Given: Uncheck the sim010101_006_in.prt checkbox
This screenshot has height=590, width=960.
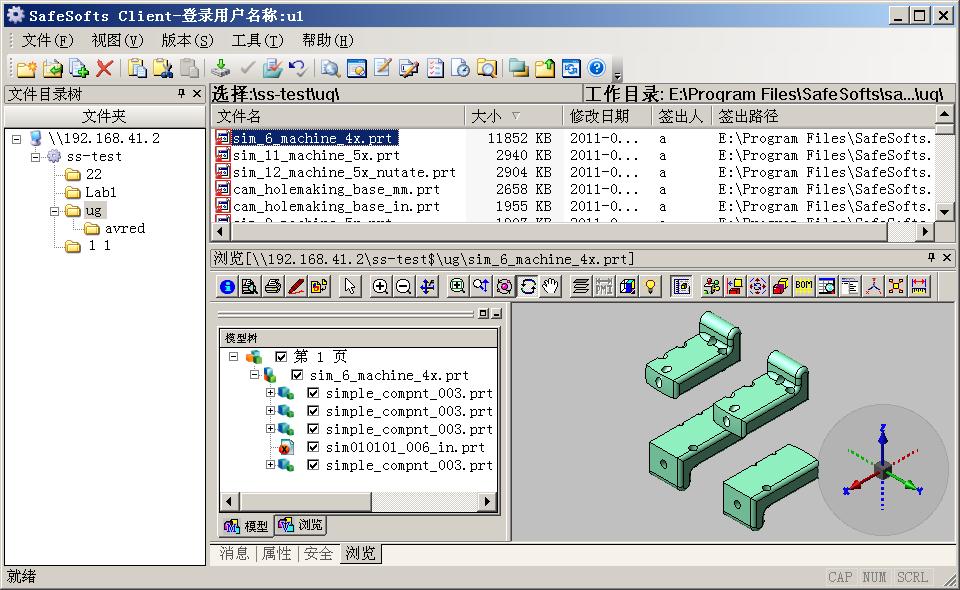Looking at the screenshot, I should [x=313, y=447].
